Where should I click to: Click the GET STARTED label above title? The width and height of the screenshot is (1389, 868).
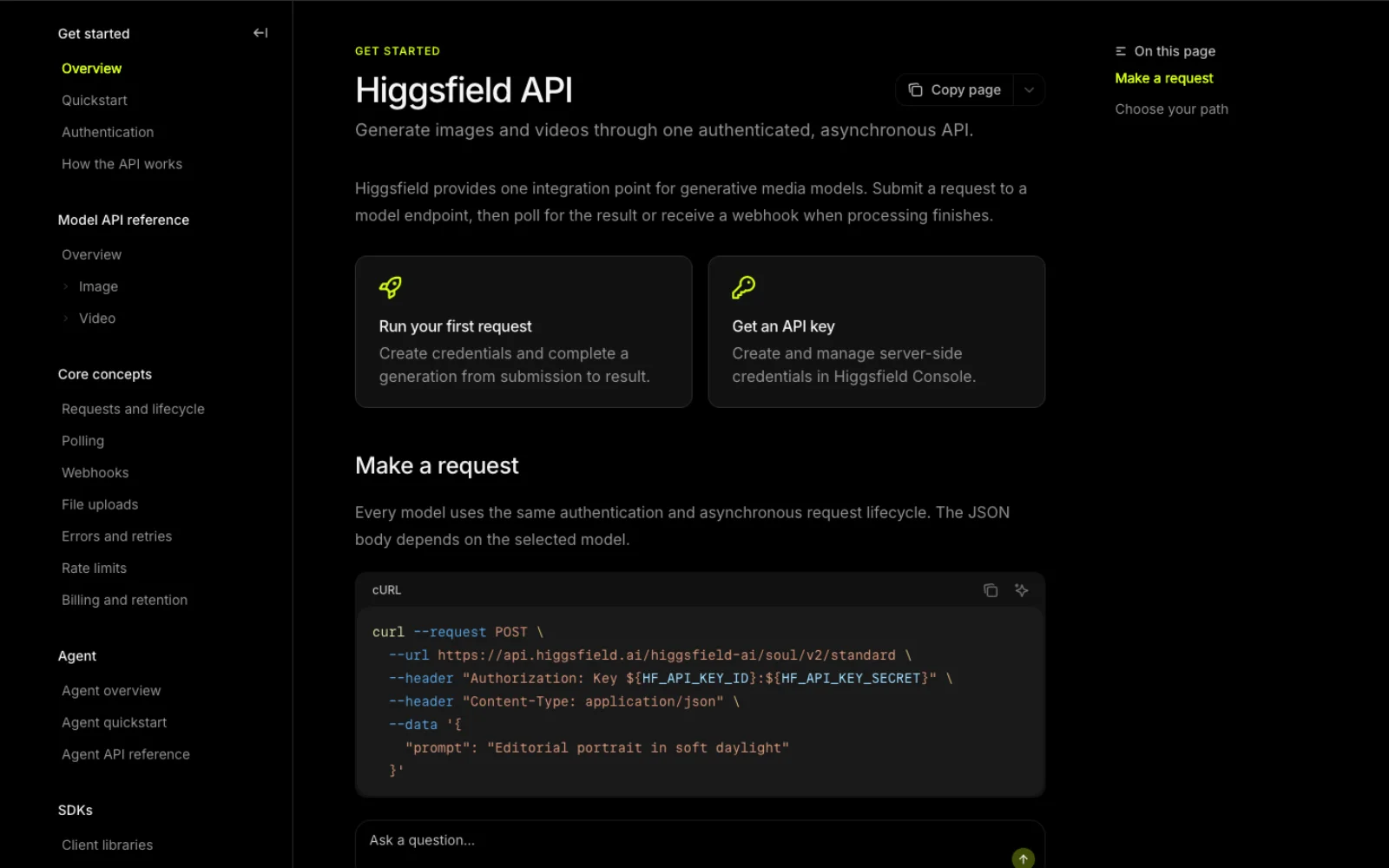398,51
